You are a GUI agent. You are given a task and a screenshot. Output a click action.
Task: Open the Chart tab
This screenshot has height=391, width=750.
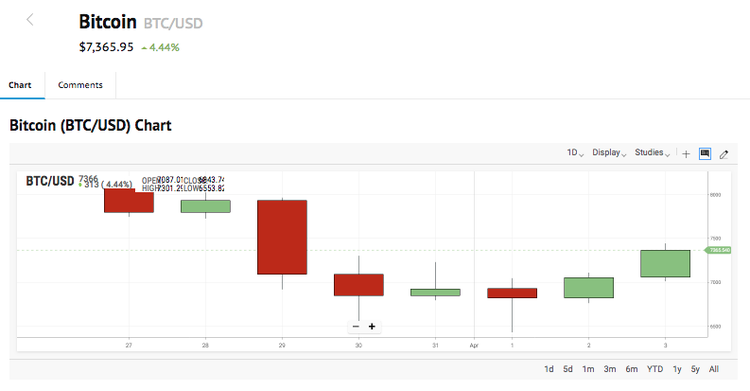coord(20,85)
